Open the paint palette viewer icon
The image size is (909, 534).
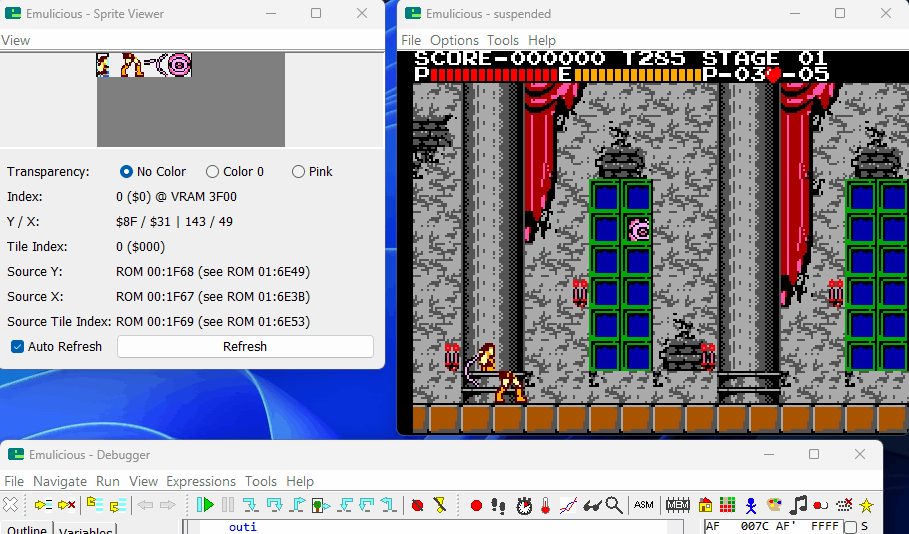[x=775, y=504]
